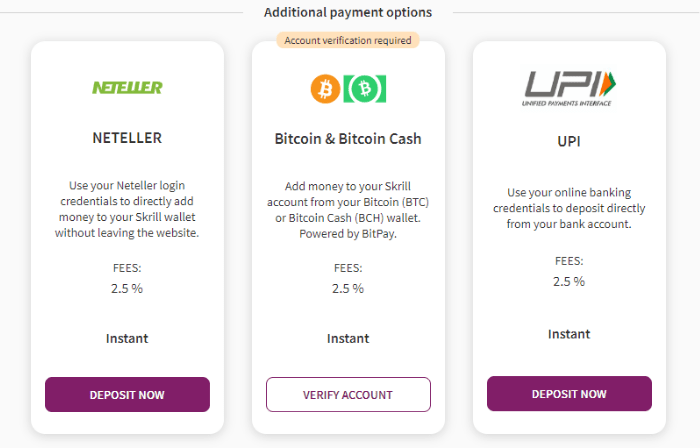This screenshot has height=448, width=700.
Task: Deposit now with NETELLER
Action: pyautogui.click(x=127, y=394)
